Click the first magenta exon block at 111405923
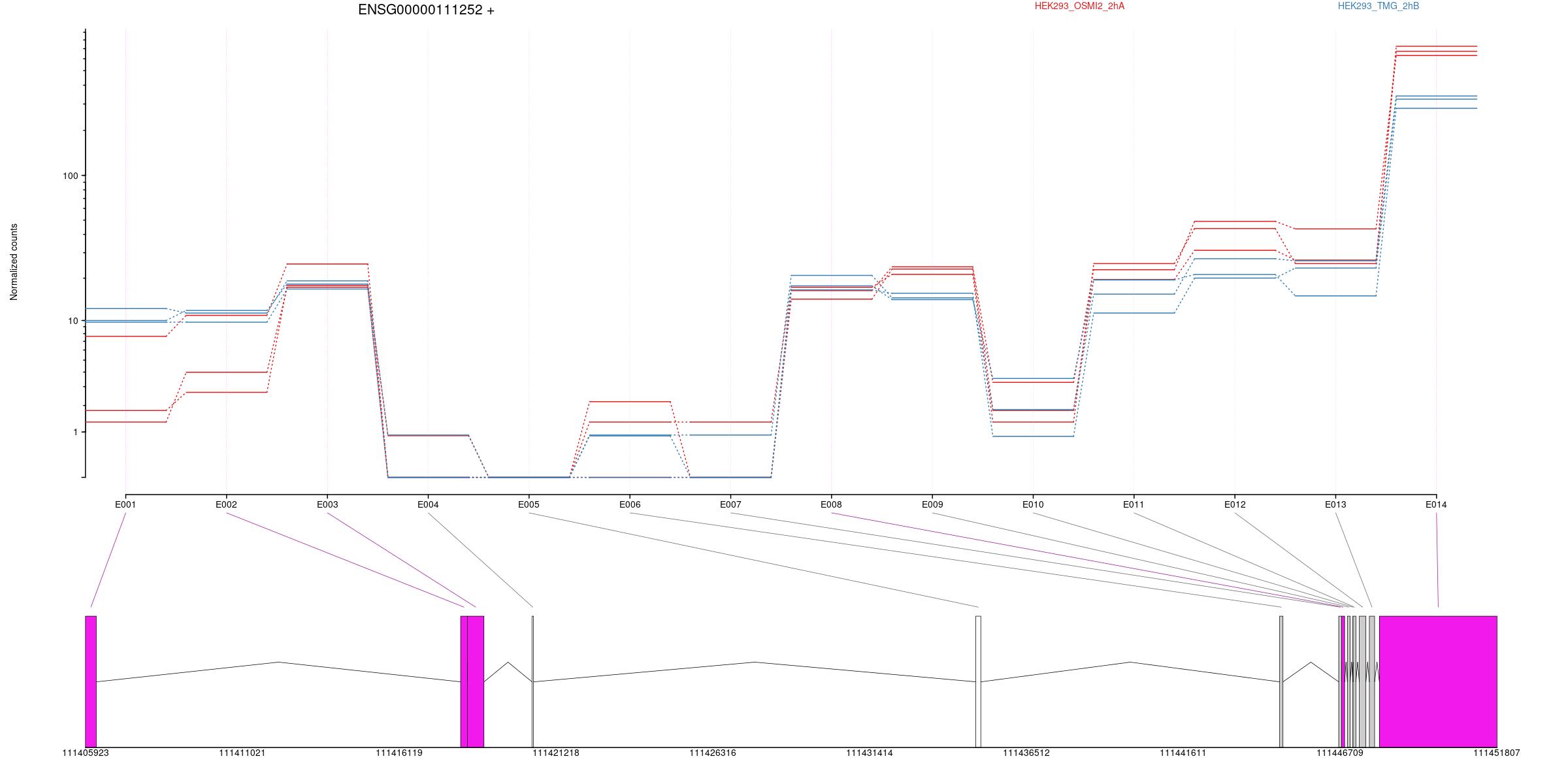Screen dimensions: 1568x784 (x=91, y=681)
